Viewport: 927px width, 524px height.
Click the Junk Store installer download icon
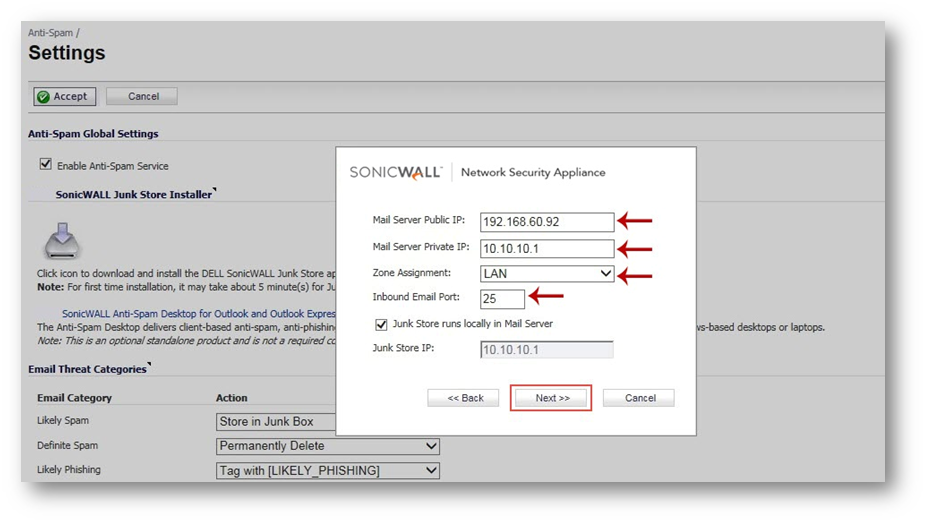(x=62, y=241)
